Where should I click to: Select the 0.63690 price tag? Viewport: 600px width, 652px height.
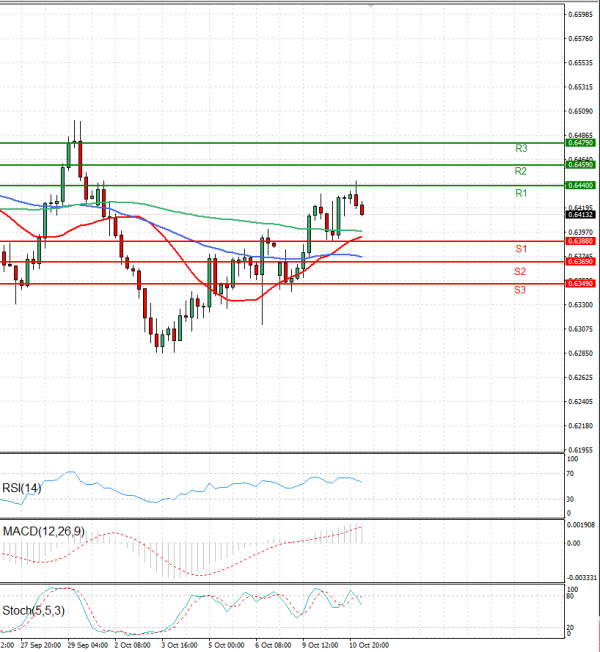tap(580, 262)
